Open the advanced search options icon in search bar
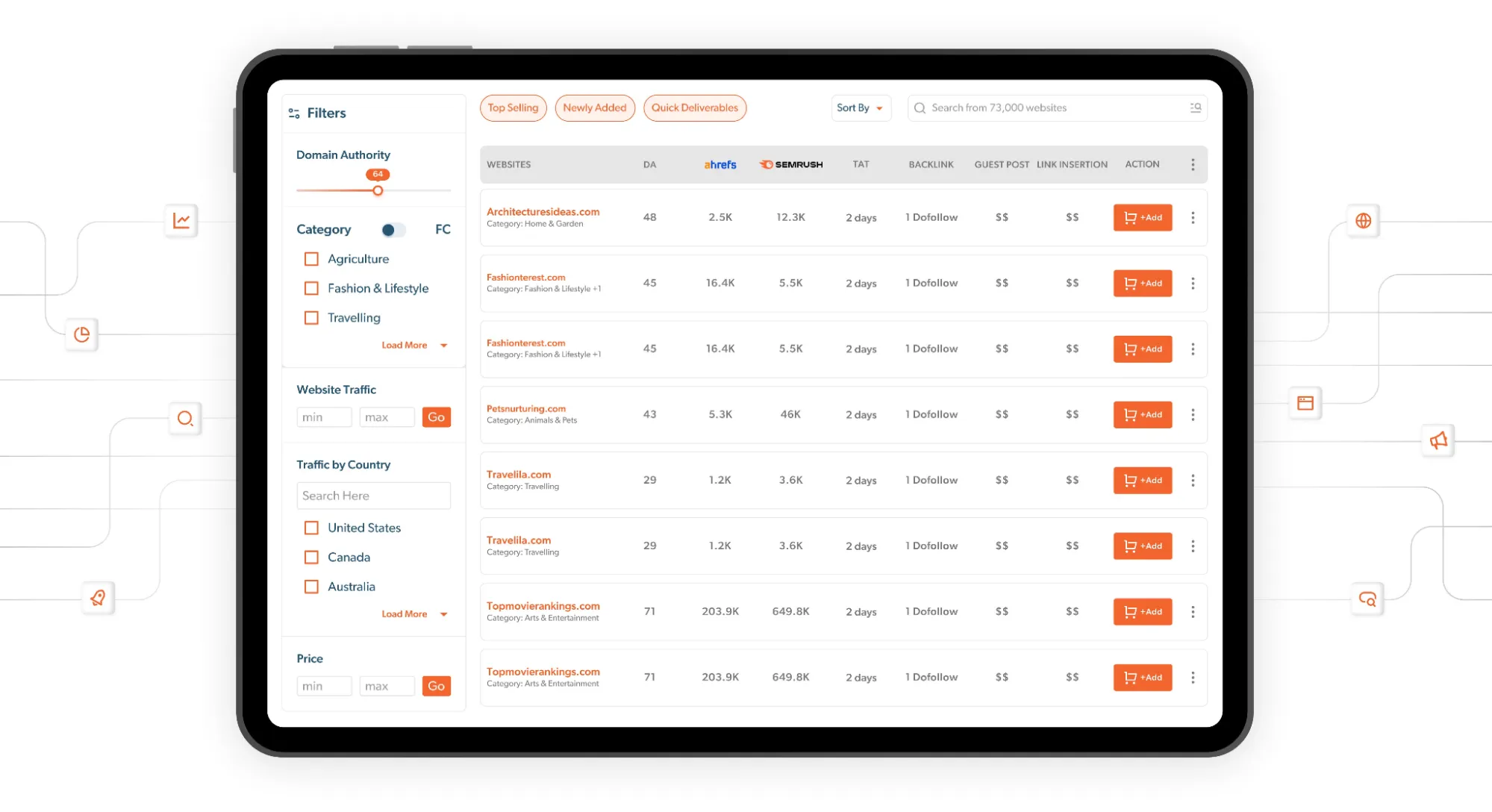The height and width of the screenshot is (812, 1492). (x=1196, y=108)
